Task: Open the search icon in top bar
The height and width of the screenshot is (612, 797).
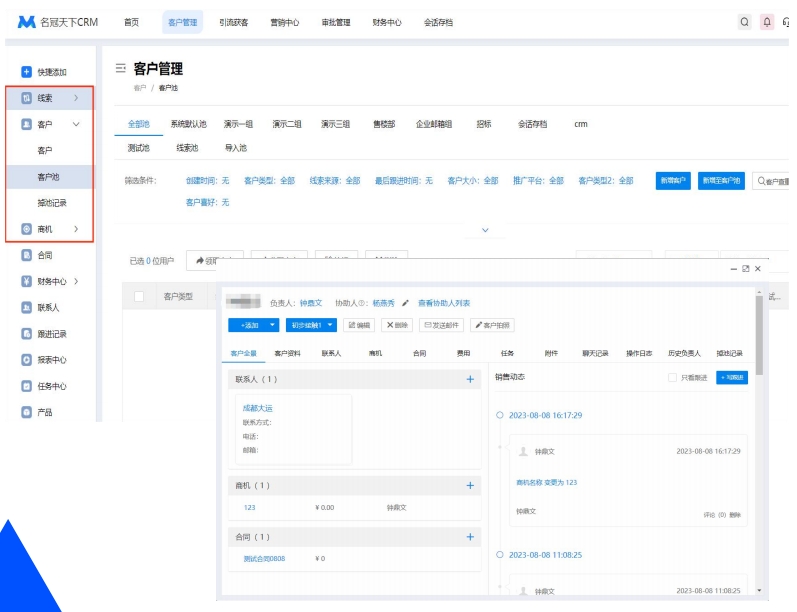Action: (x=745, y=22)
